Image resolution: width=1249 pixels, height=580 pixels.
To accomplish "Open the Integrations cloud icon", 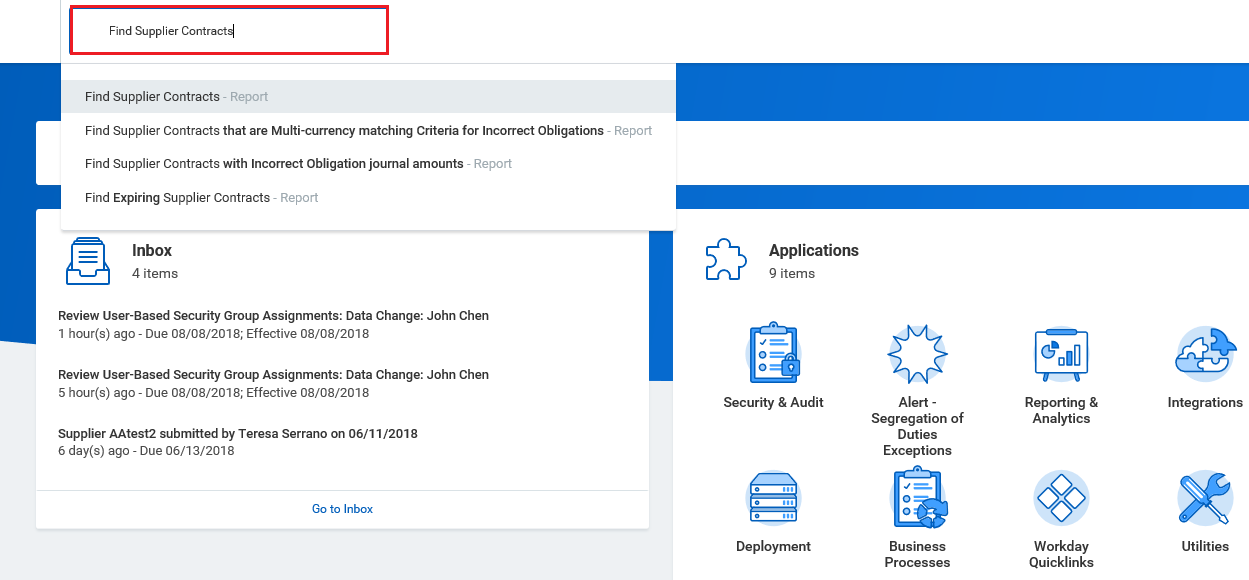I will 1204,354.
